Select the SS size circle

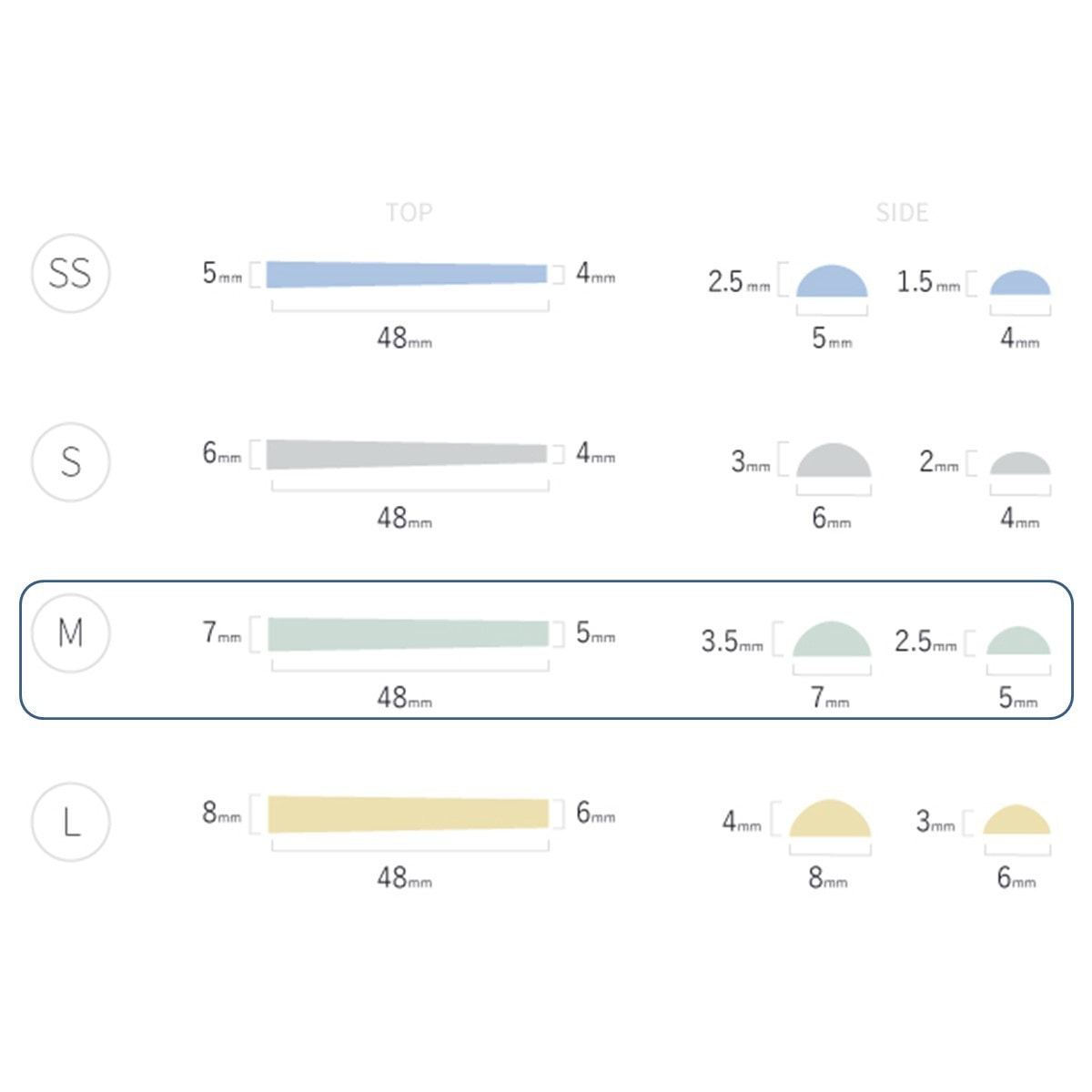(x=71, y=273)
